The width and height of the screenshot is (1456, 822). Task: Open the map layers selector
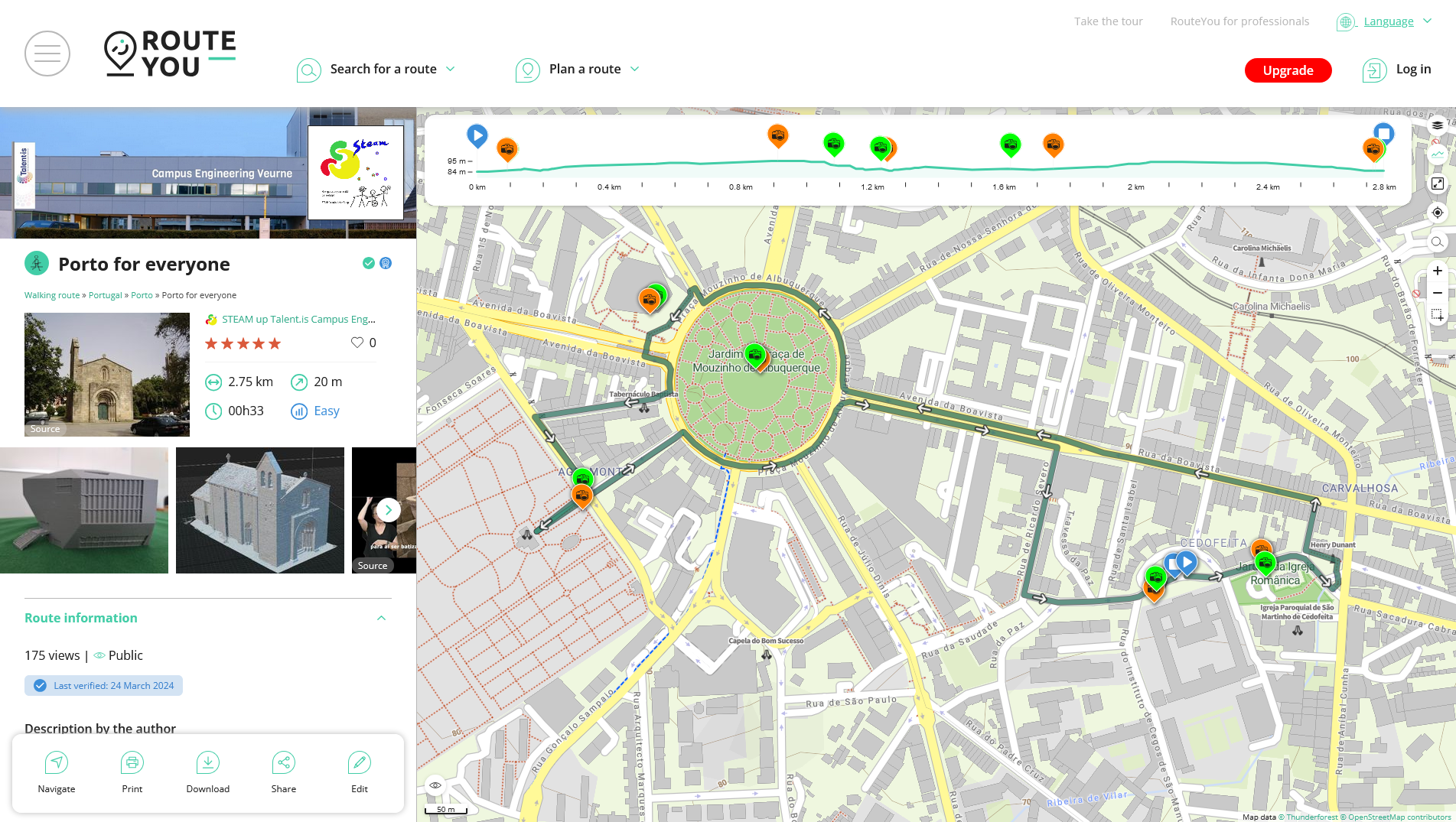click(x=1438, y=125)
